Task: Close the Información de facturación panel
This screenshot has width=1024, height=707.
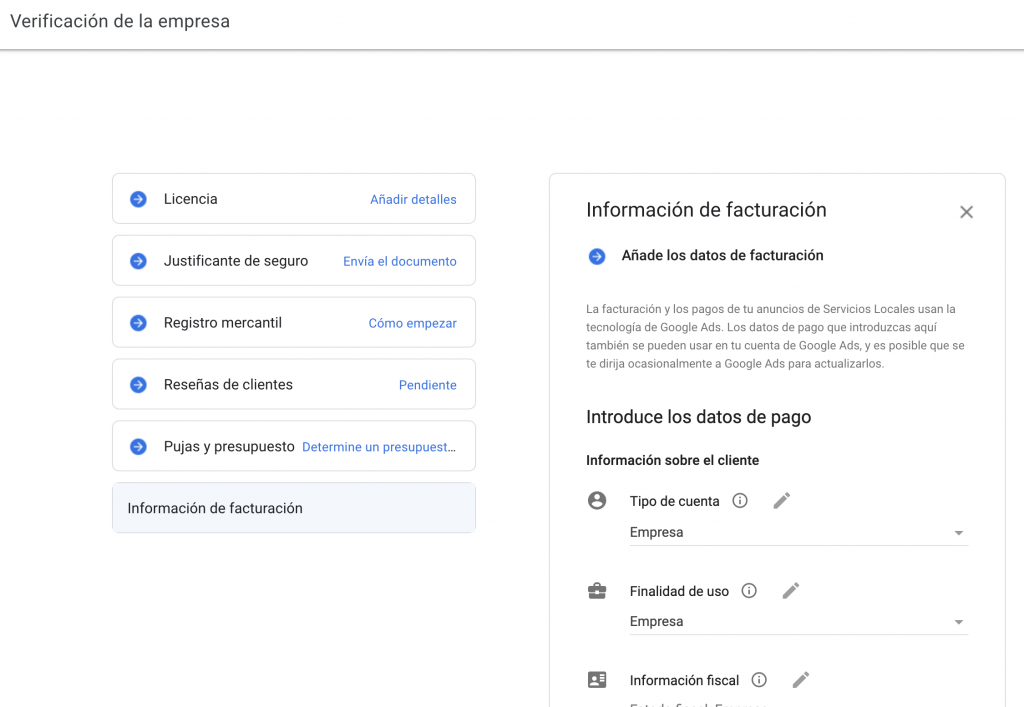Action: pyautogui.click(x=966, y=212)
